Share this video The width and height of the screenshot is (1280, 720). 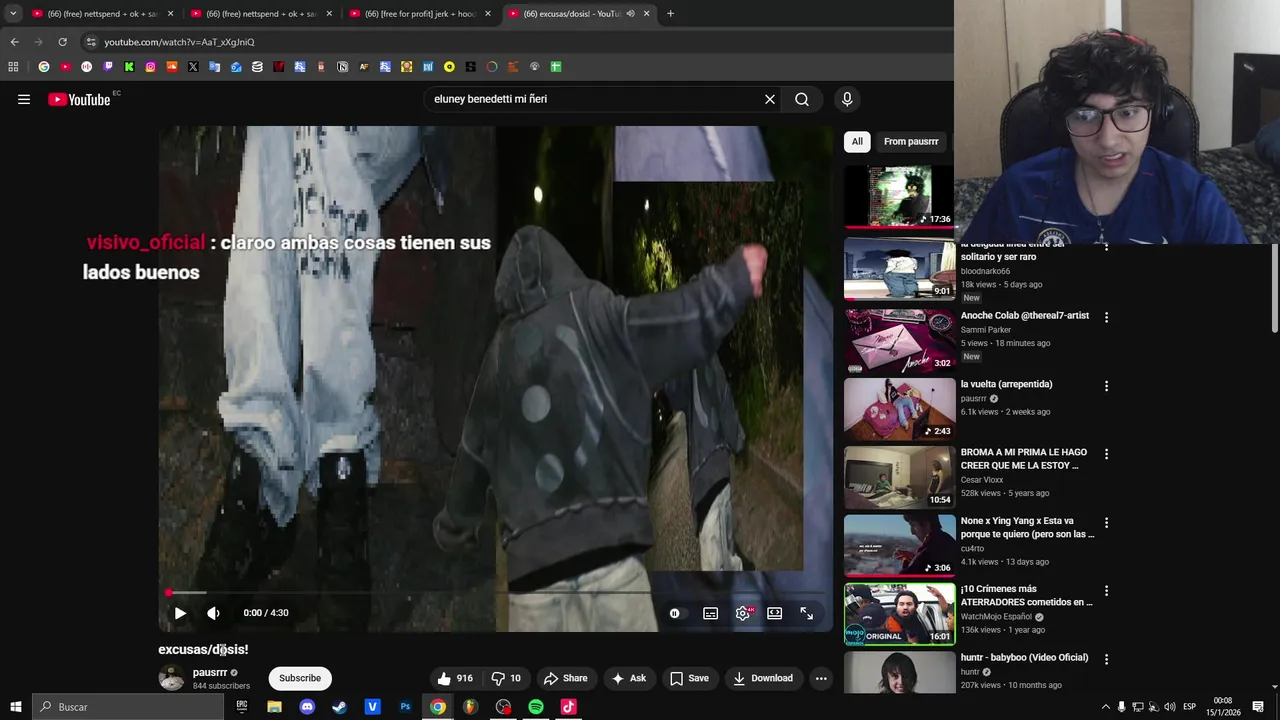point(565,678)
